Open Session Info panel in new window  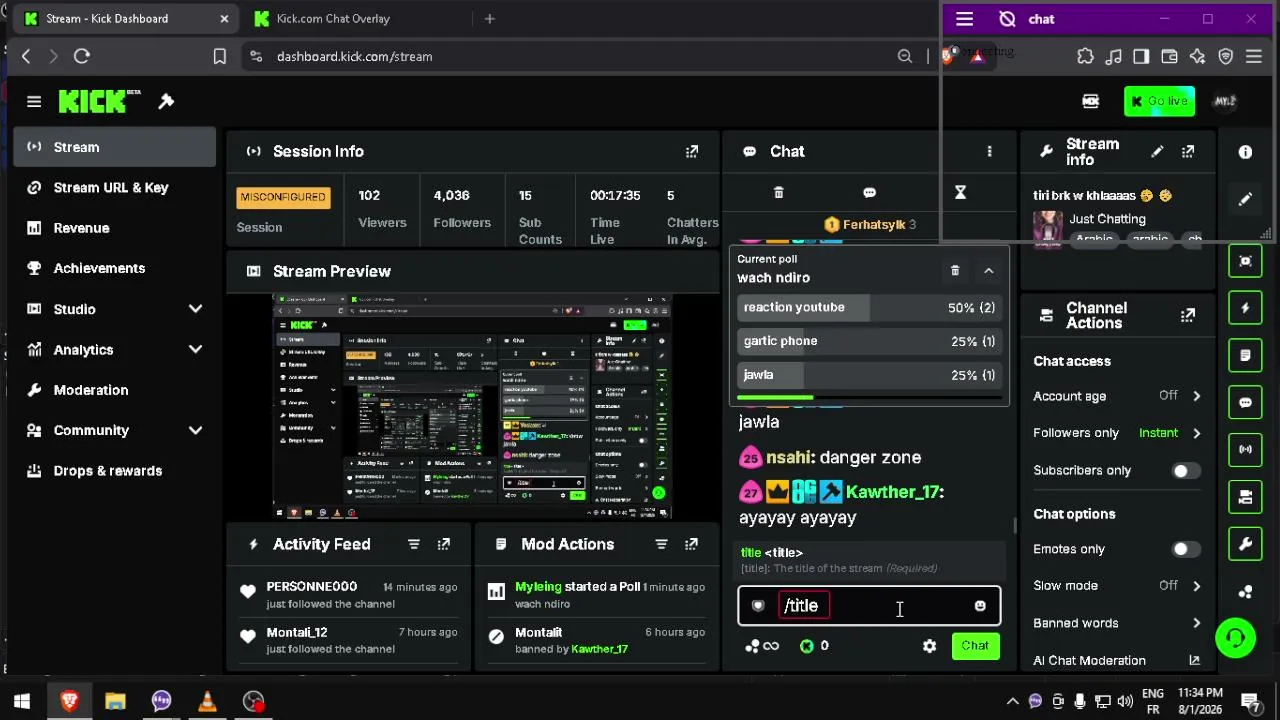coord(692,152)
